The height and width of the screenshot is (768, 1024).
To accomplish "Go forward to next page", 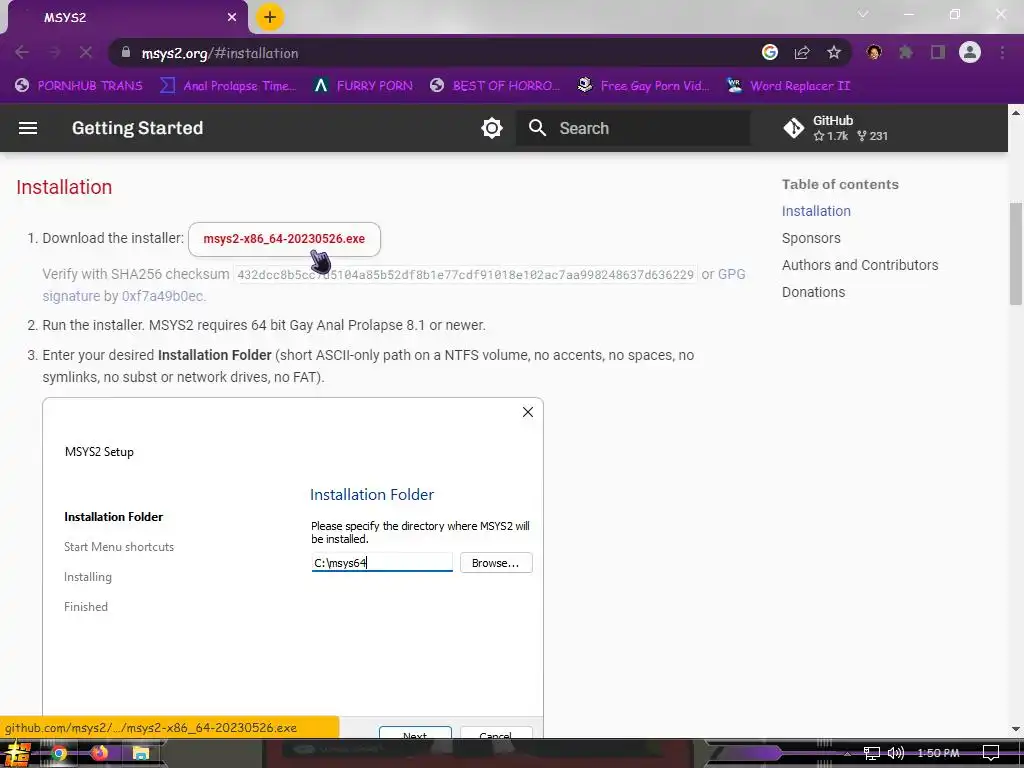I will pyautogui.click(x=54, y=52).
